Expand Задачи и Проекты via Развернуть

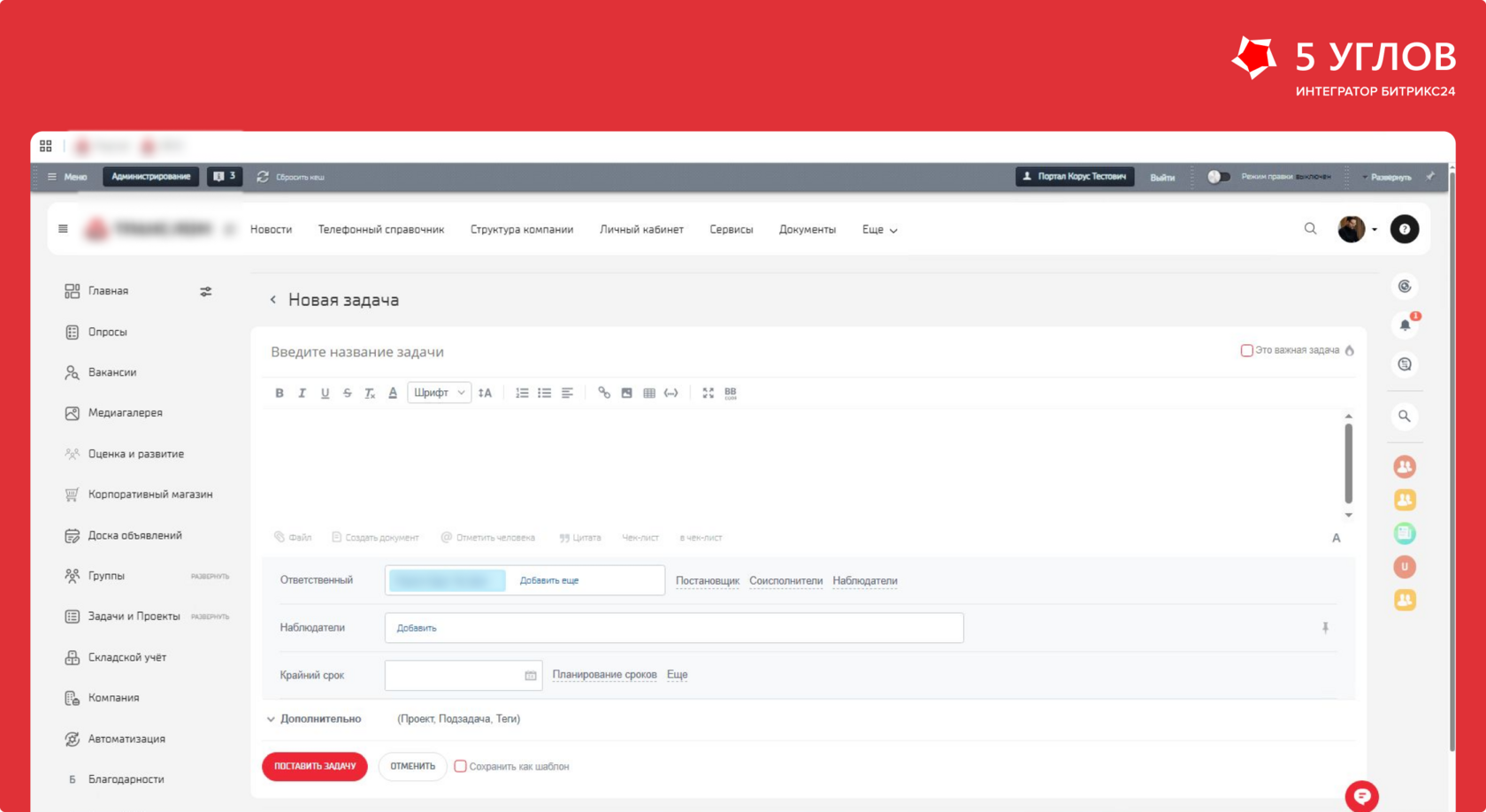click(x=210, y=617)
